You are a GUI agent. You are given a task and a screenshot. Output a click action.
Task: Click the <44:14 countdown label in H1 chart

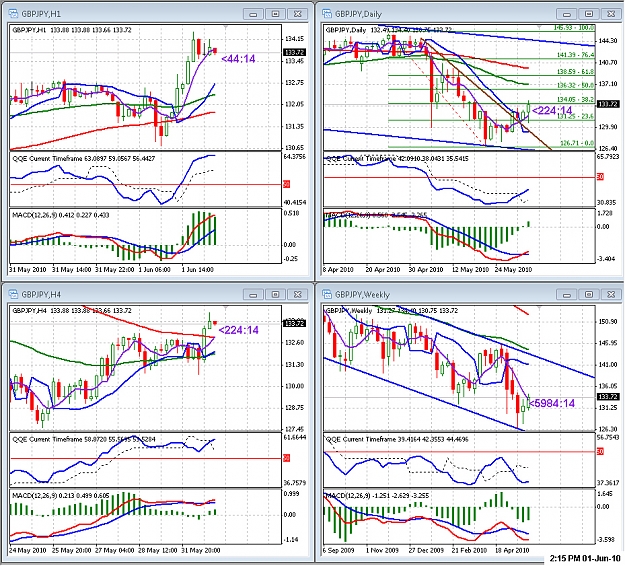click(238, 59)
